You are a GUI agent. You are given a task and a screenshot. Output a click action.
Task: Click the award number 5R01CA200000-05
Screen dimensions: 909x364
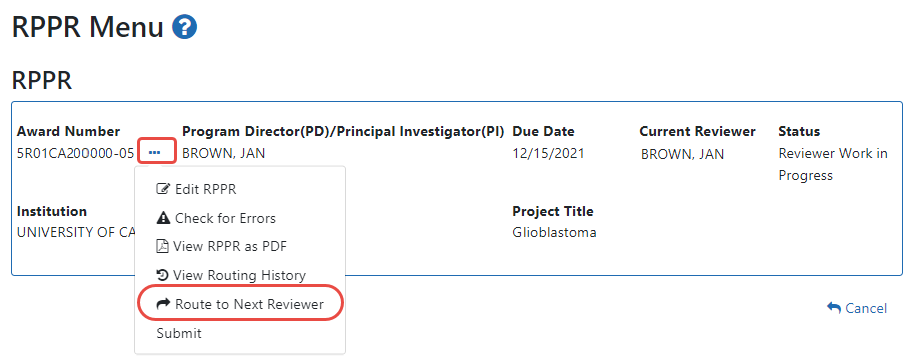[x=76, y=154]
